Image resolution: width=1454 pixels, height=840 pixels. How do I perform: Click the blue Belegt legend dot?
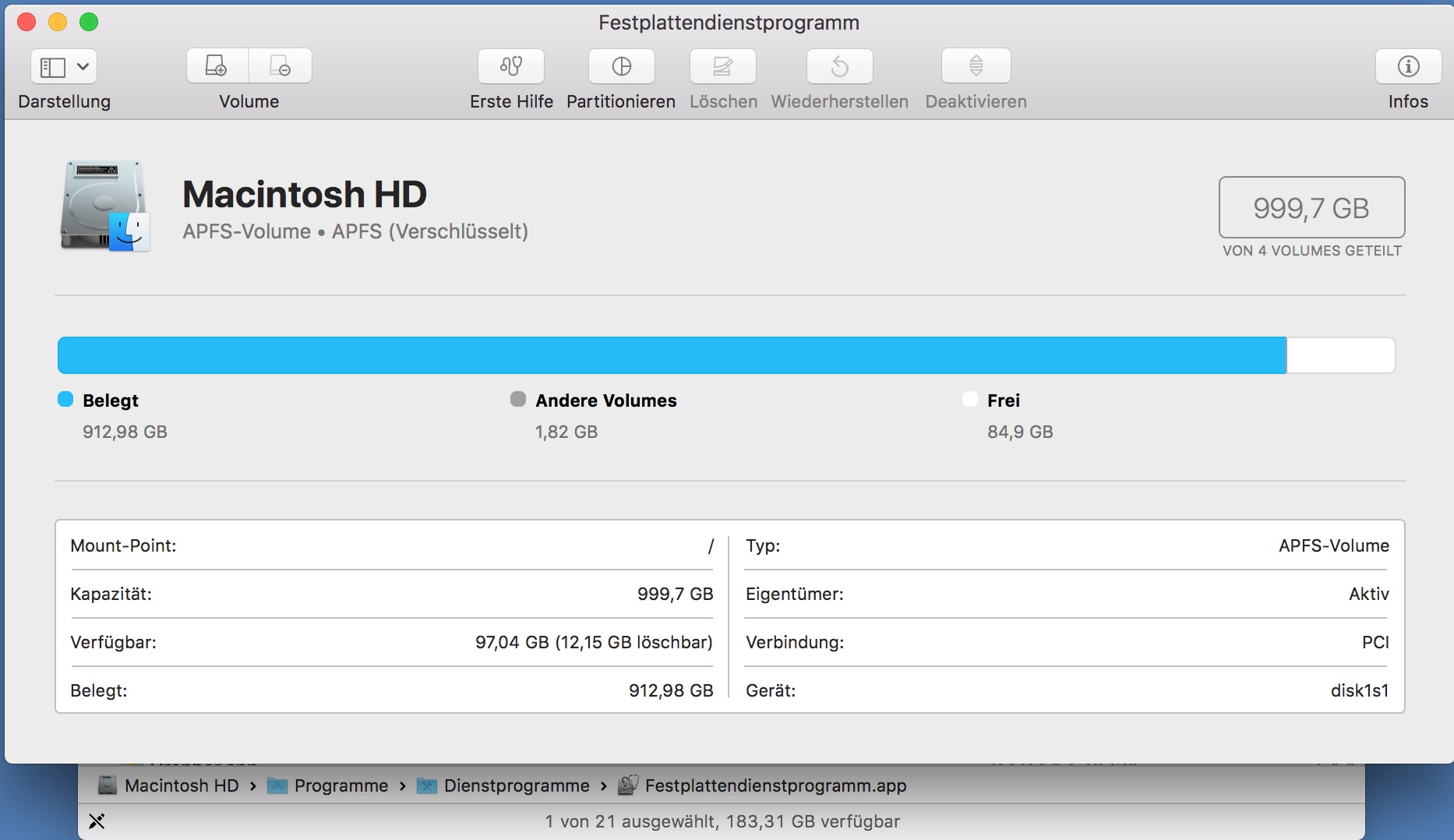pos(65,399)
